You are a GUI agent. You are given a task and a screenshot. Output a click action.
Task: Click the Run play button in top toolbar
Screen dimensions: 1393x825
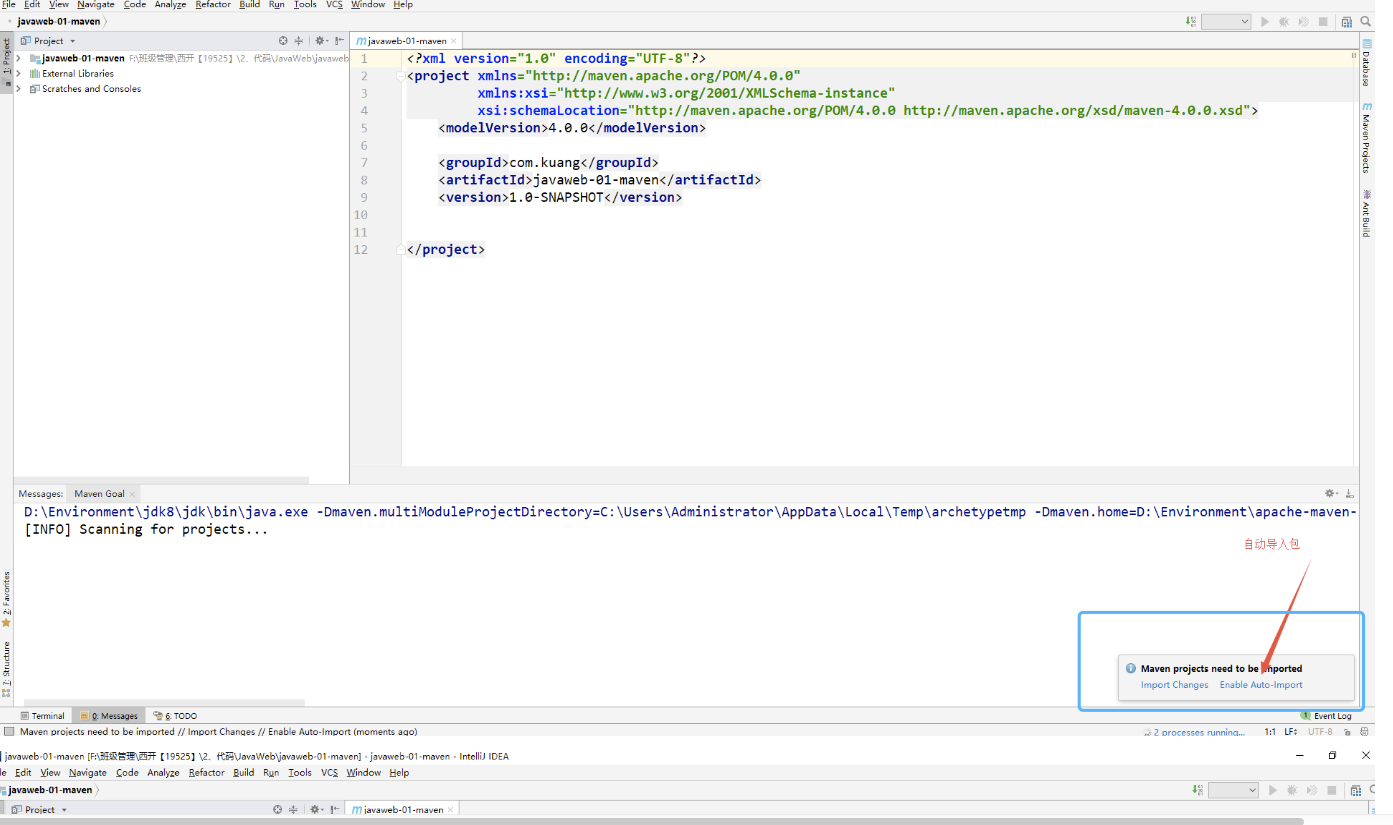click(1265, 21)
